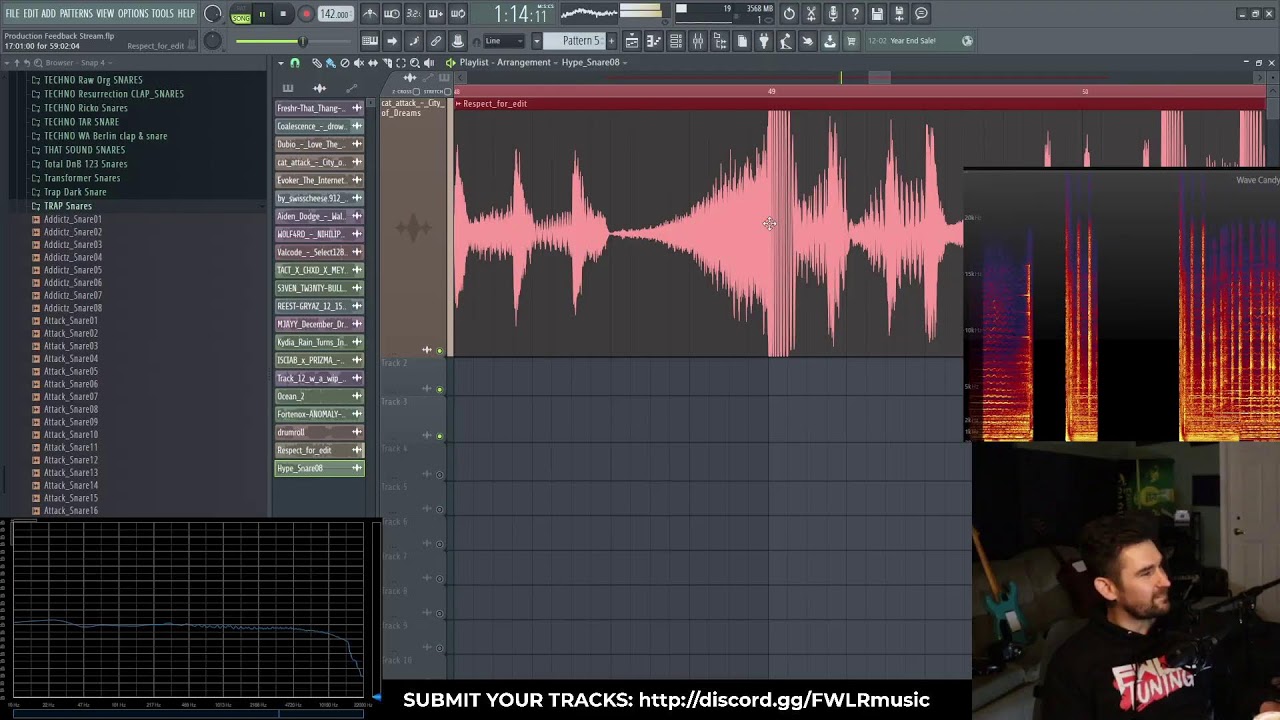Toggle auto-scrolling arrow icon

pyautogui.click(x=392, y=41)
